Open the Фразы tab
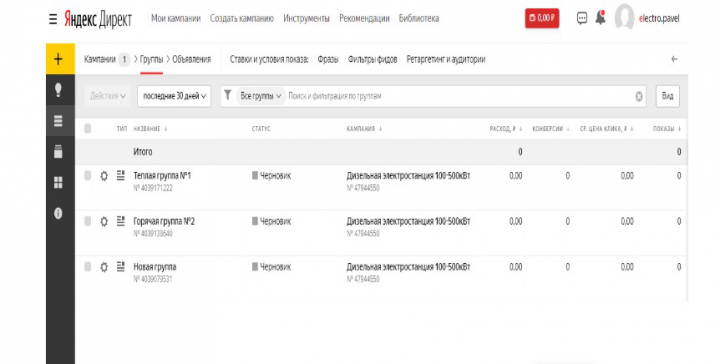 (x=328, y=59)
